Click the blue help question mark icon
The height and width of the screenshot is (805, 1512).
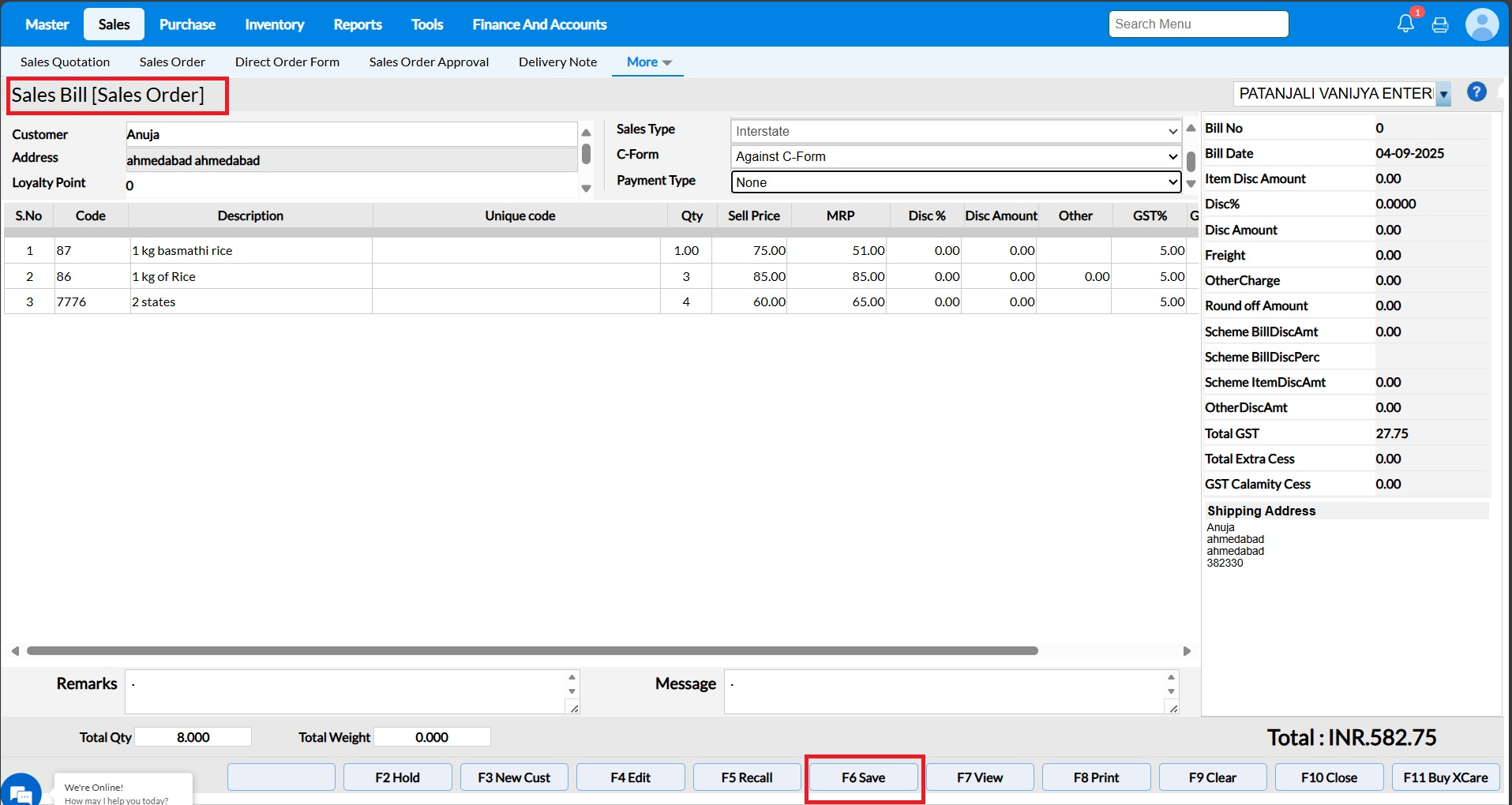point(1476,92)
